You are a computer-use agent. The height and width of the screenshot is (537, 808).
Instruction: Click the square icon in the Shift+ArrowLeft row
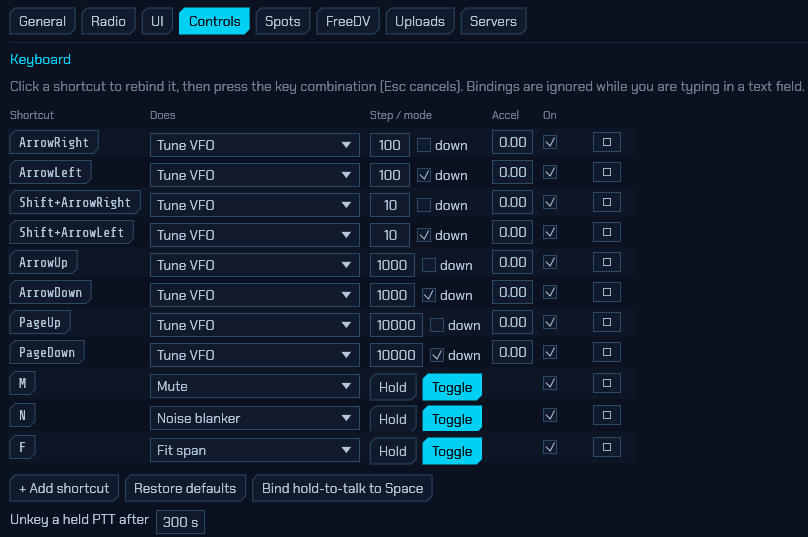tap(607, 232)
